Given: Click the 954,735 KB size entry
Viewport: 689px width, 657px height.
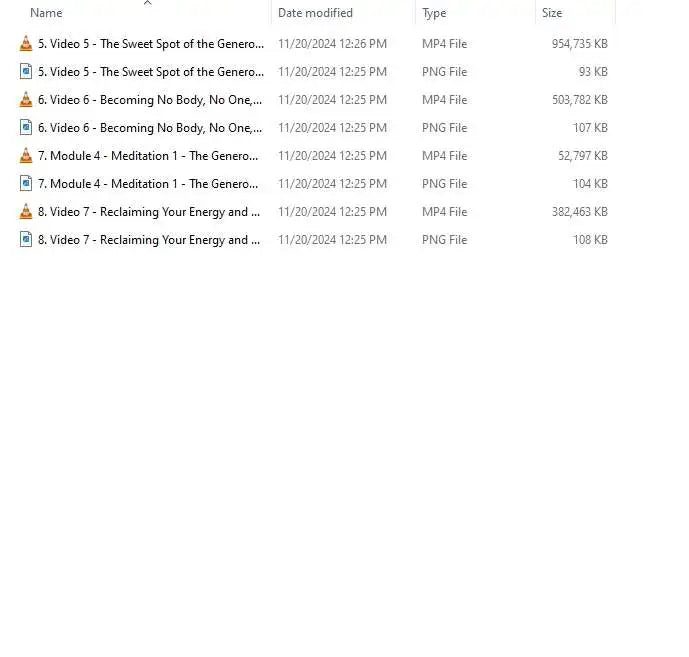Looking at the screenshot, I should coord(579,44).
